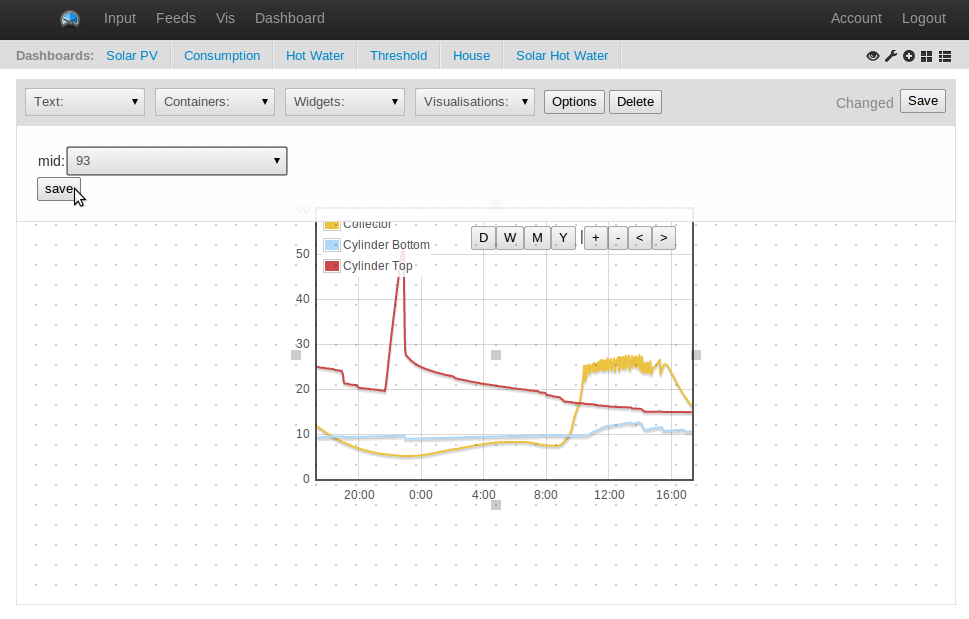Viewport: 969px width, 619px height.
Task: Click the Options button
Action: click(x=574, y=102)
